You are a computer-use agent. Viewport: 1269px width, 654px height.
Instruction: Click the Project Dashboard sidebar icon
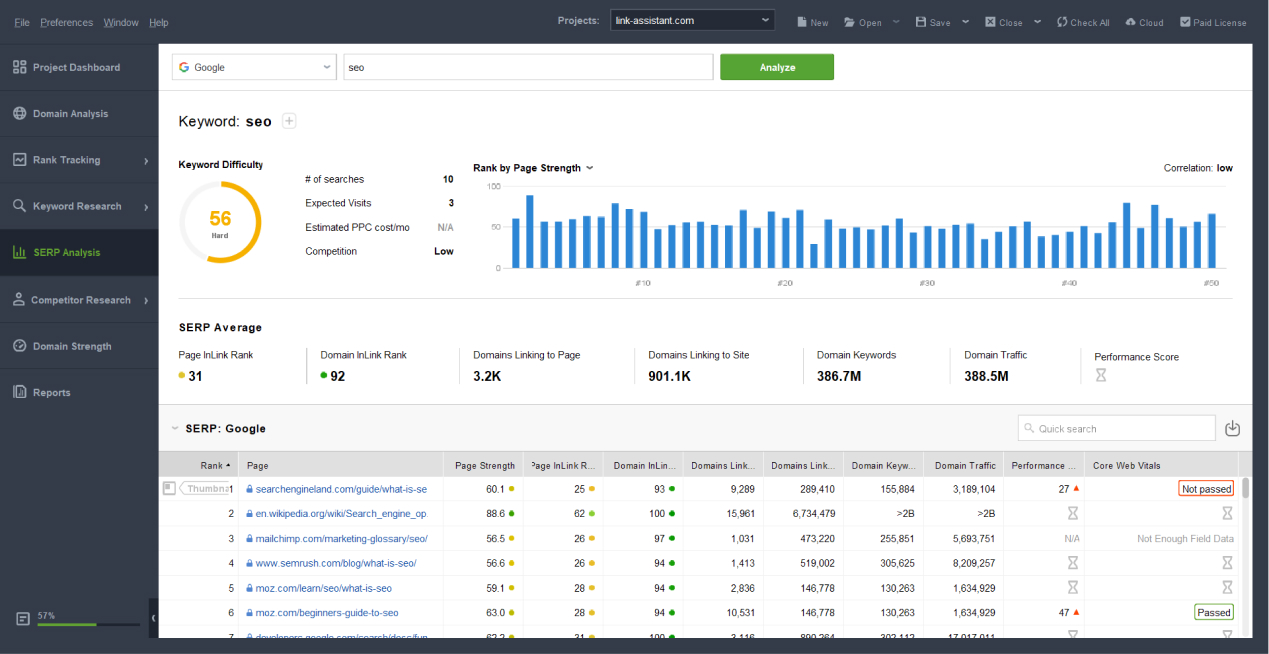click(x=19, y=67)
